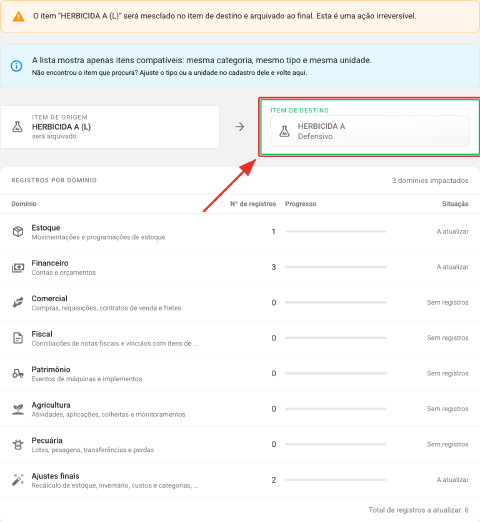Screen dimensions: 480x522
Task: Click the Fiscal document icon
Action: pyautogui.click(x=18, y=338)
